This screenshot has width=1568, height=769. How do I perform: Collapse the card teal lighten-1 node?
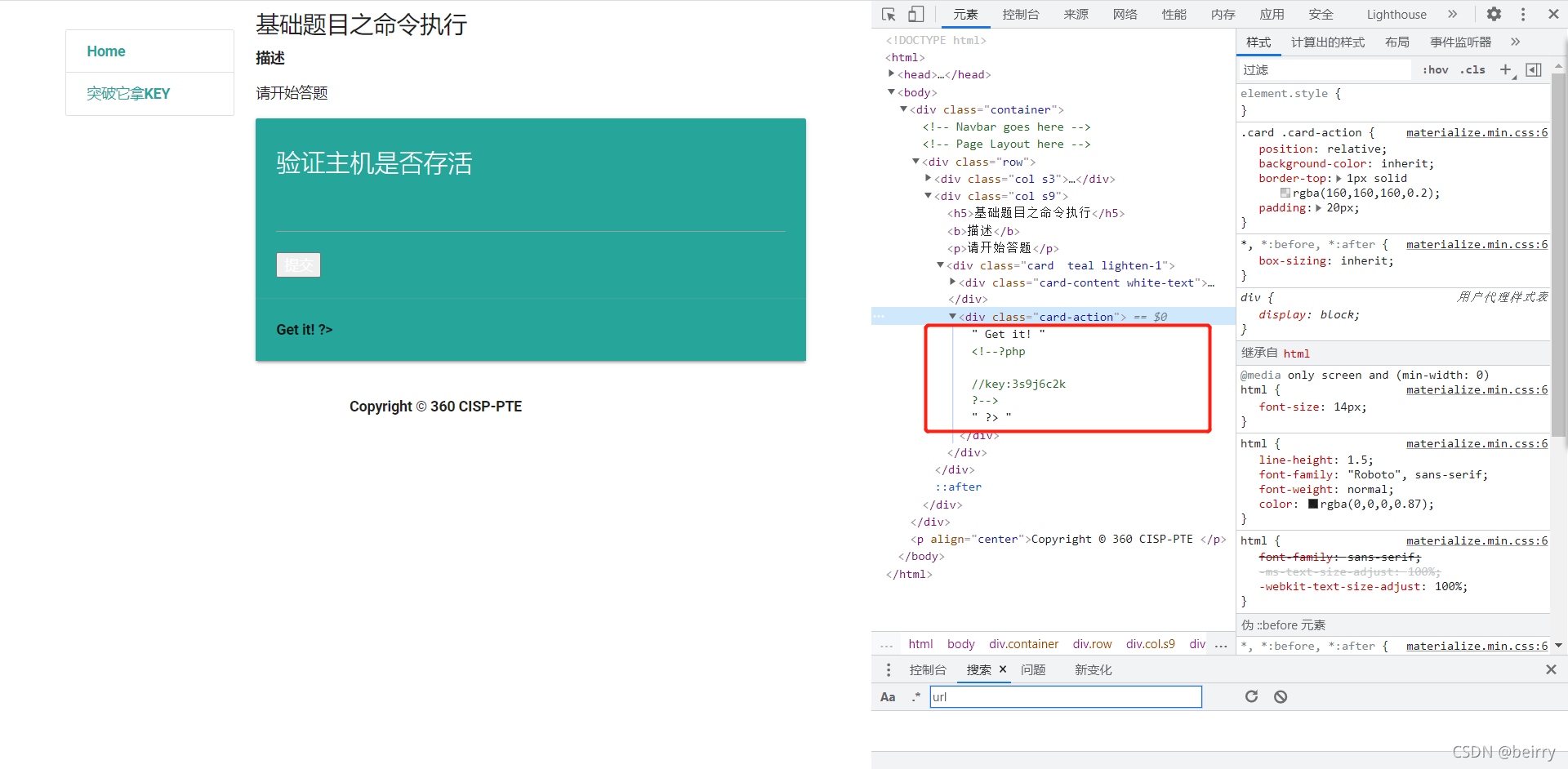pos(941,264)
